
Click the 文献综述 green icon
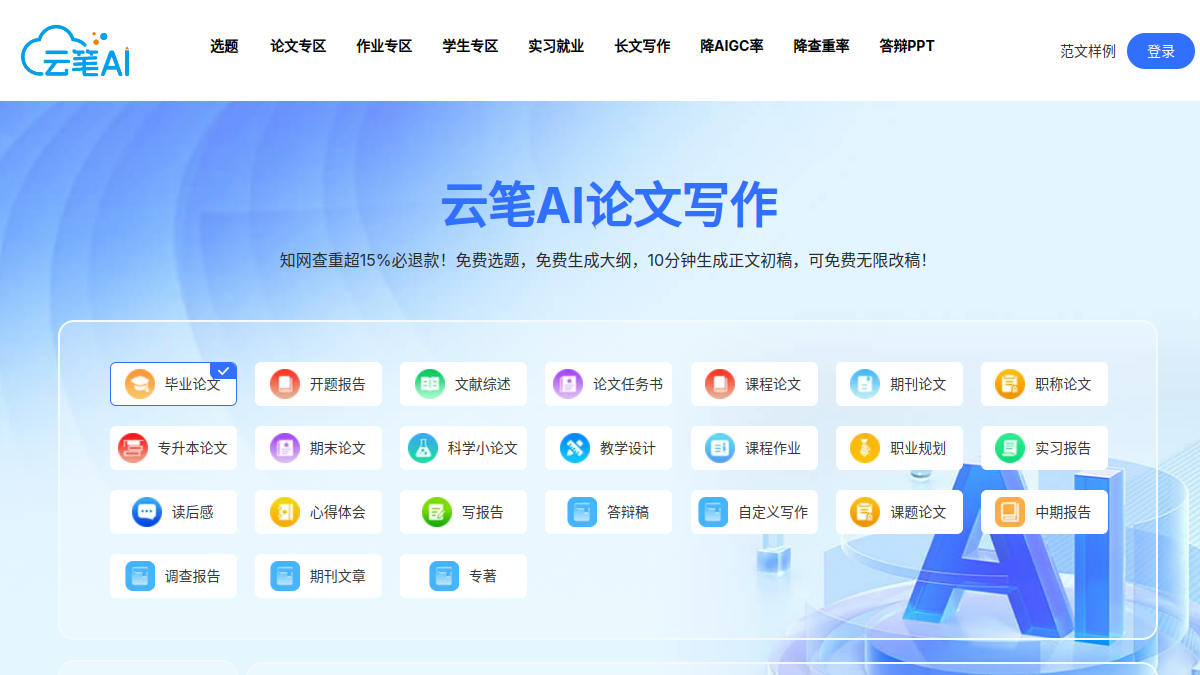[x=430, y=384]
